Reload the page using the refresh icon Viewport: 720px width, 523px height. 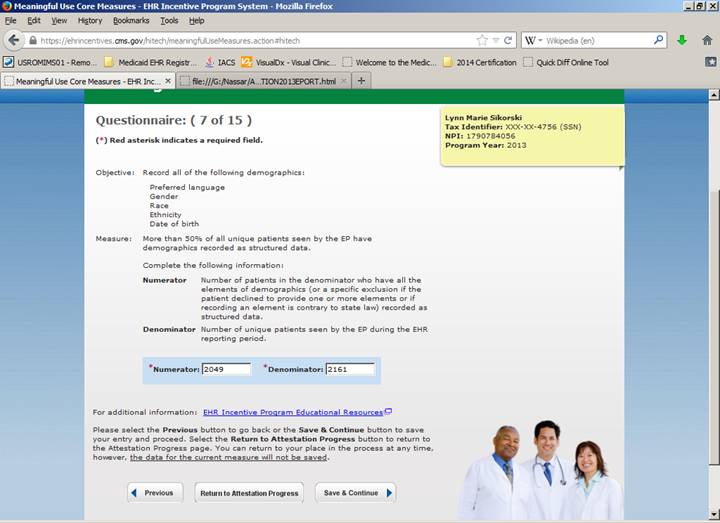pyautogui.click(x=509, y=41)
